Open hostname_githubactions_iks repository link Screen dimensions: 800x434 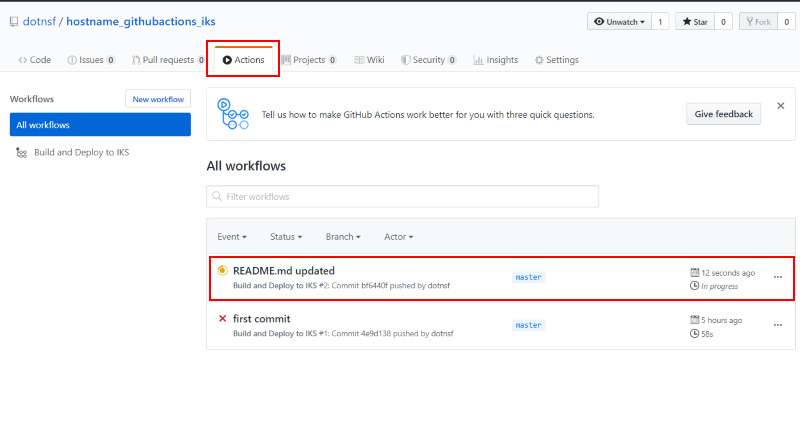click(141, 21)
